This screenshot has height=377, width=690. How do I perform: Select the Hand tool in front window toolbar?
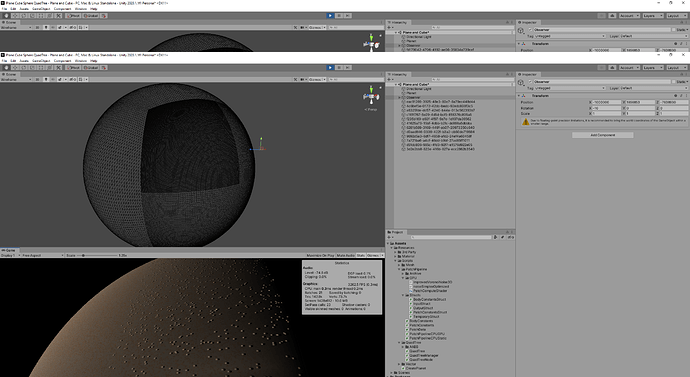[x=6, y=68]
